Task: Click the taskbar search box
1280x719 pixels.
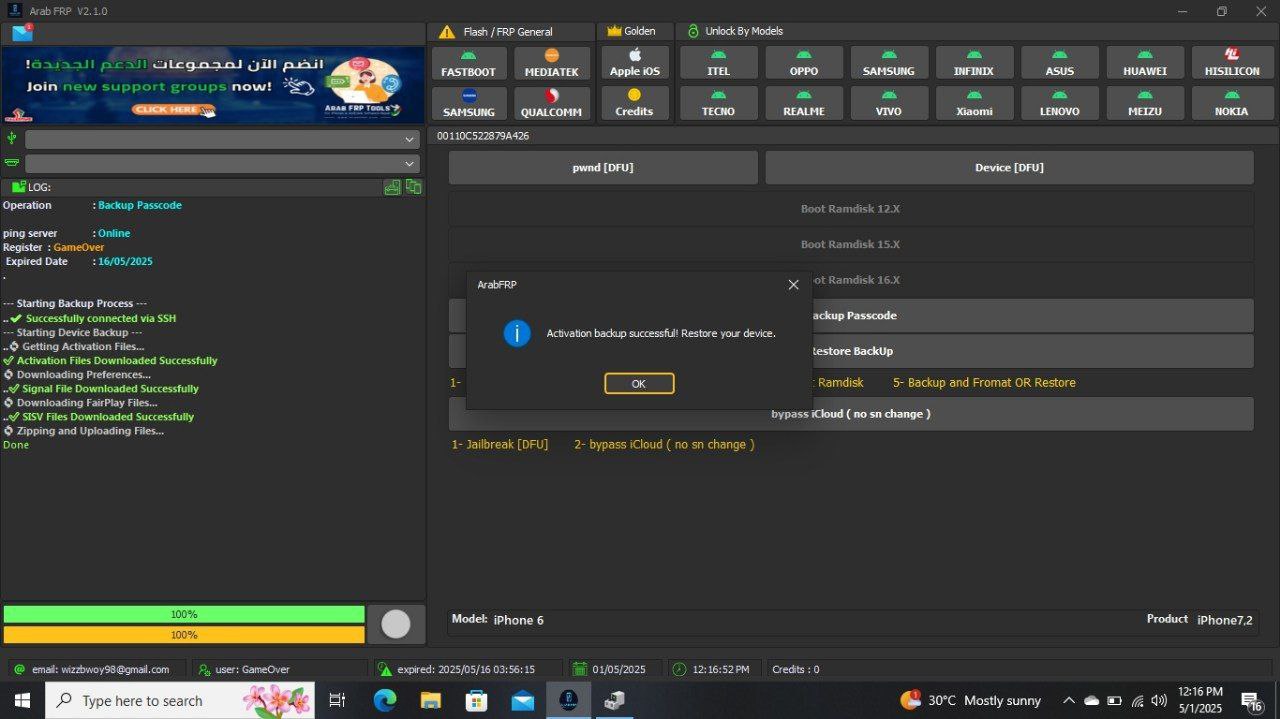Action: [x=180, y=700]
